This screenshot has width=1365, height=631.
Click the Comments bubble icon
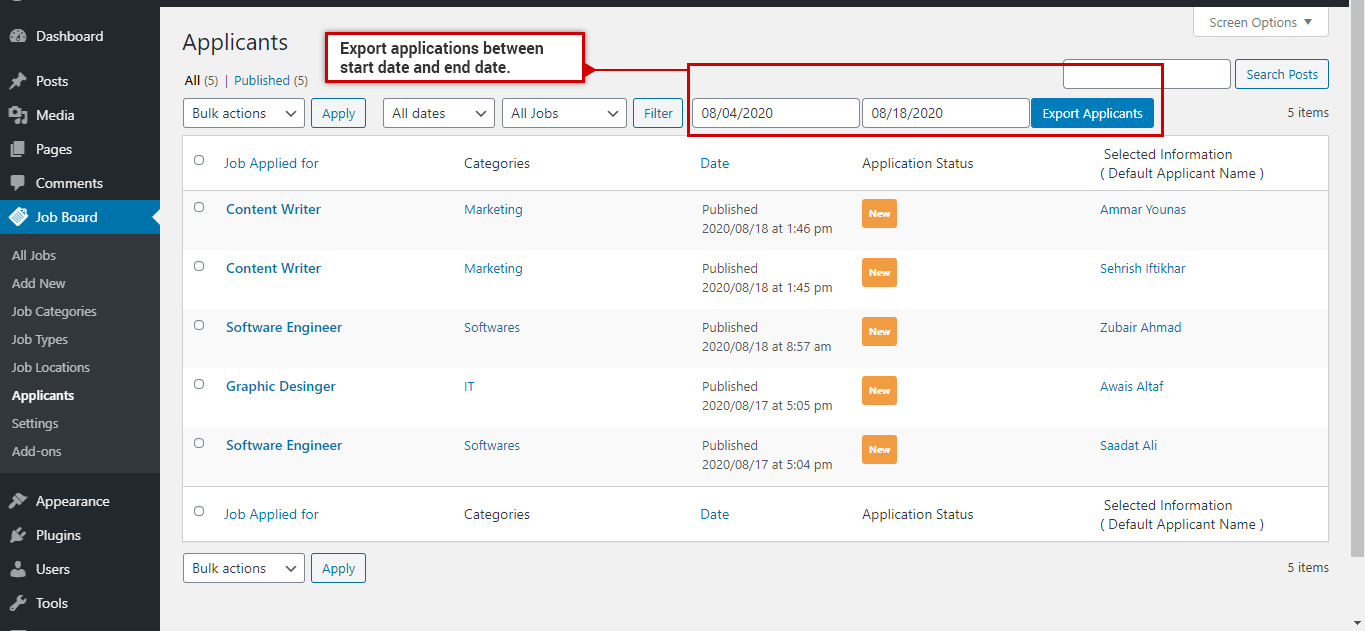[x=22, y=183]
